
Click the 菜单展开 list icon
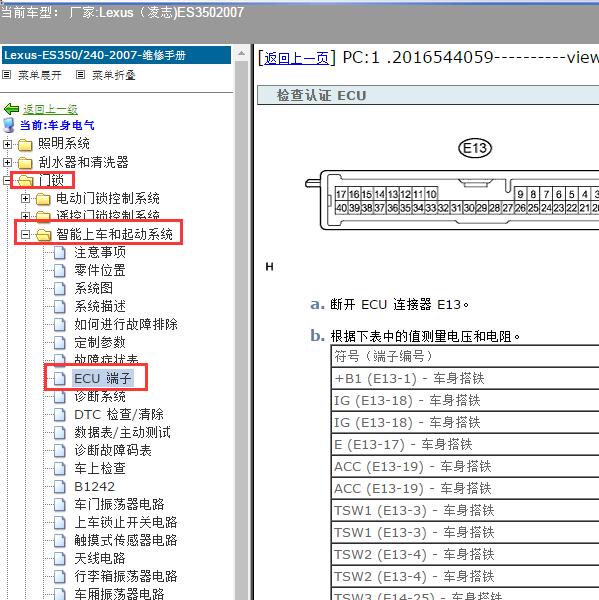[7, 75]
